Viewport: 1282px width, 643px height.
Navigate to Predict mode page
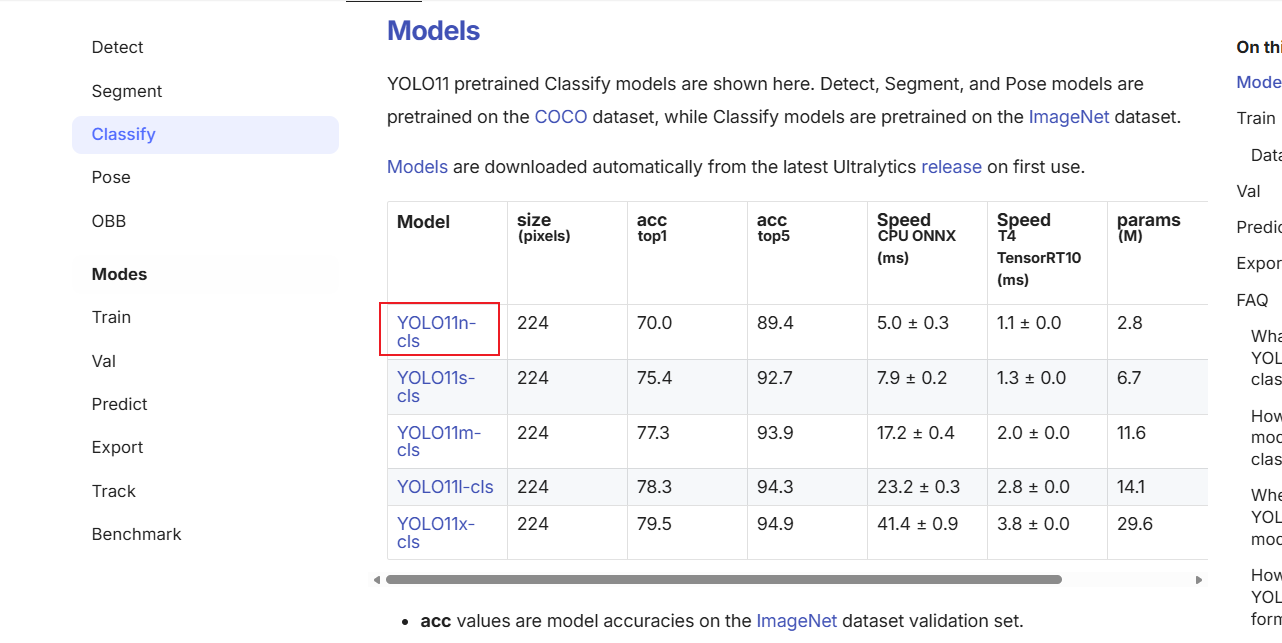[x=119, y=404]
